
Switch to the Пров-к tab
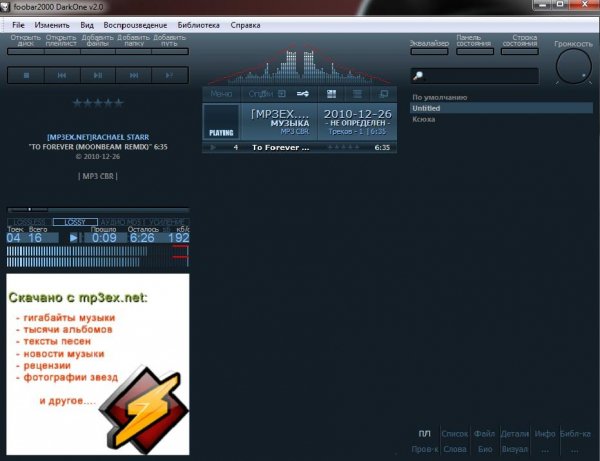[425, 449]
